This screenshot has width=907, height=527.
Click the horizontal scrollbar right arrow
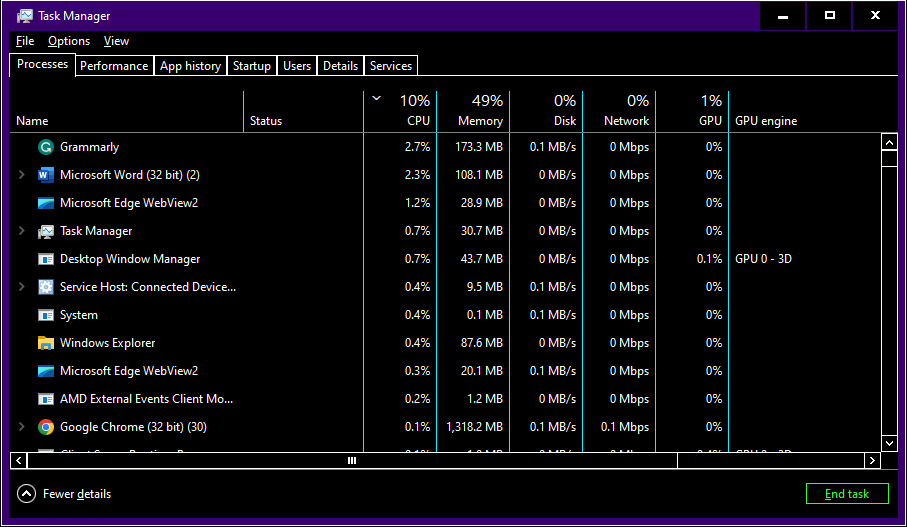(x=872, y=460)
